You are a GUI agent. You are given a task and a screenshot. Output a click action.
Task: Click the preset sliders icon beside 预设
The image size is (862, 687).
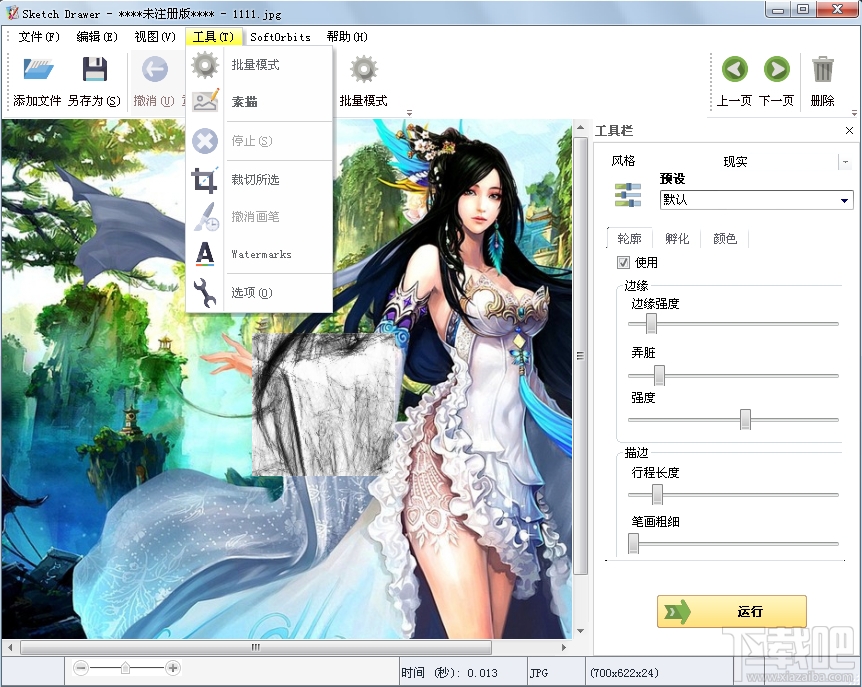628,195
